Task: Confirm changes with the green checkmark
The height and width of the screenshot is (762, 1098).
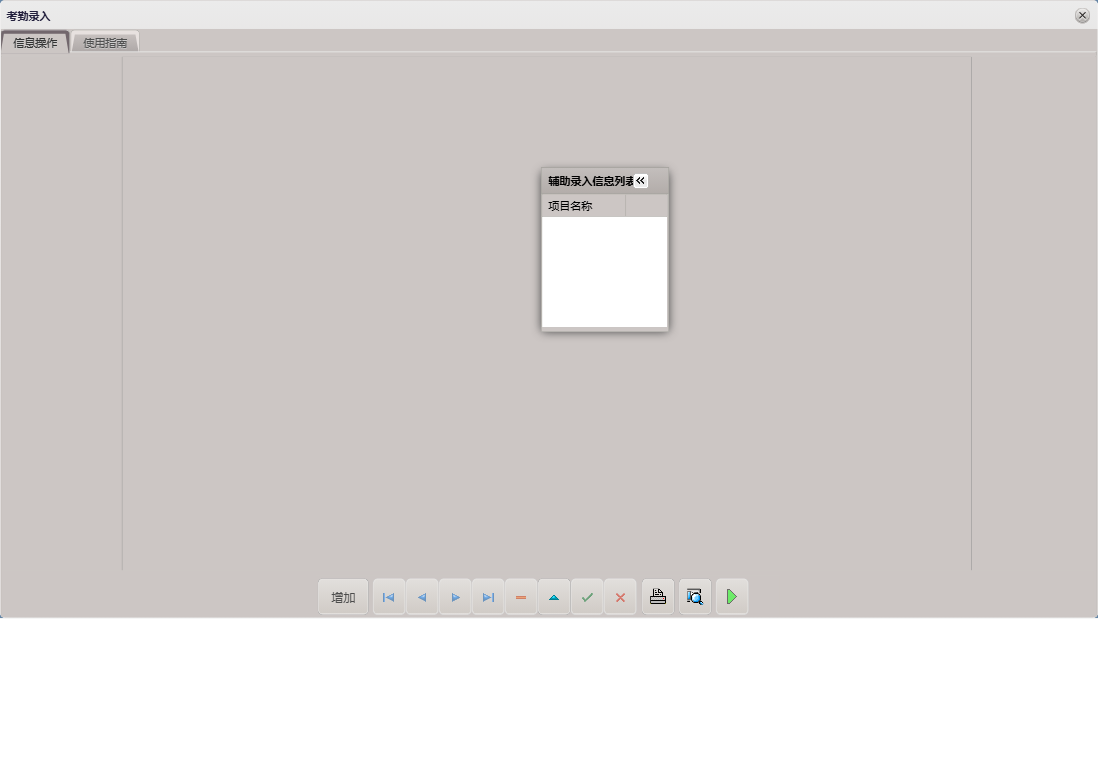Action: [587, 597]
